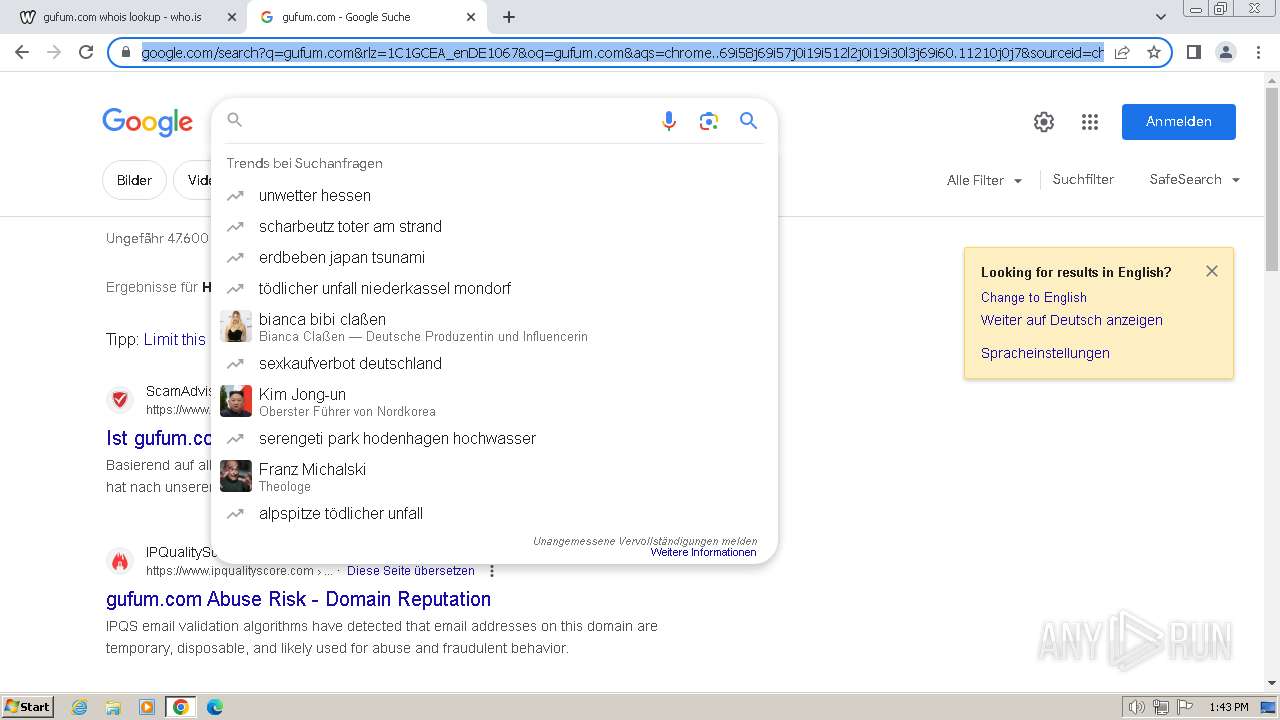The height and width of the screenshot is (720, 1280).
Task: Expand the SafeSearch dropdown
Action: pos(1194,180)
